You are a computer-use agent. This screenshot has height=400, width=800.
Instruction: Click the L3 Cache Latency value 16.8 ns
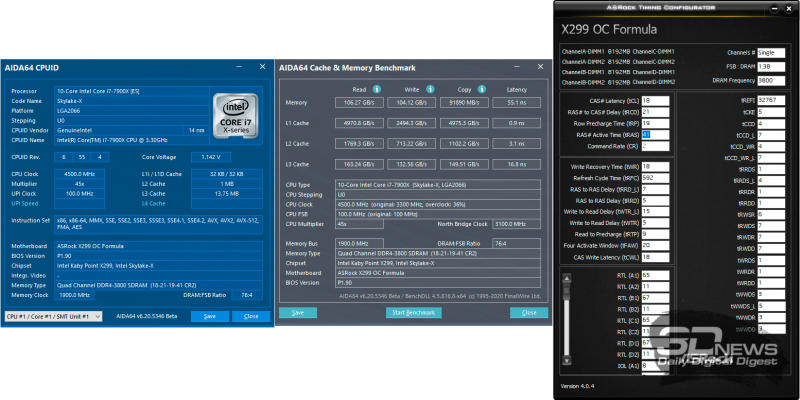[517, 164]
